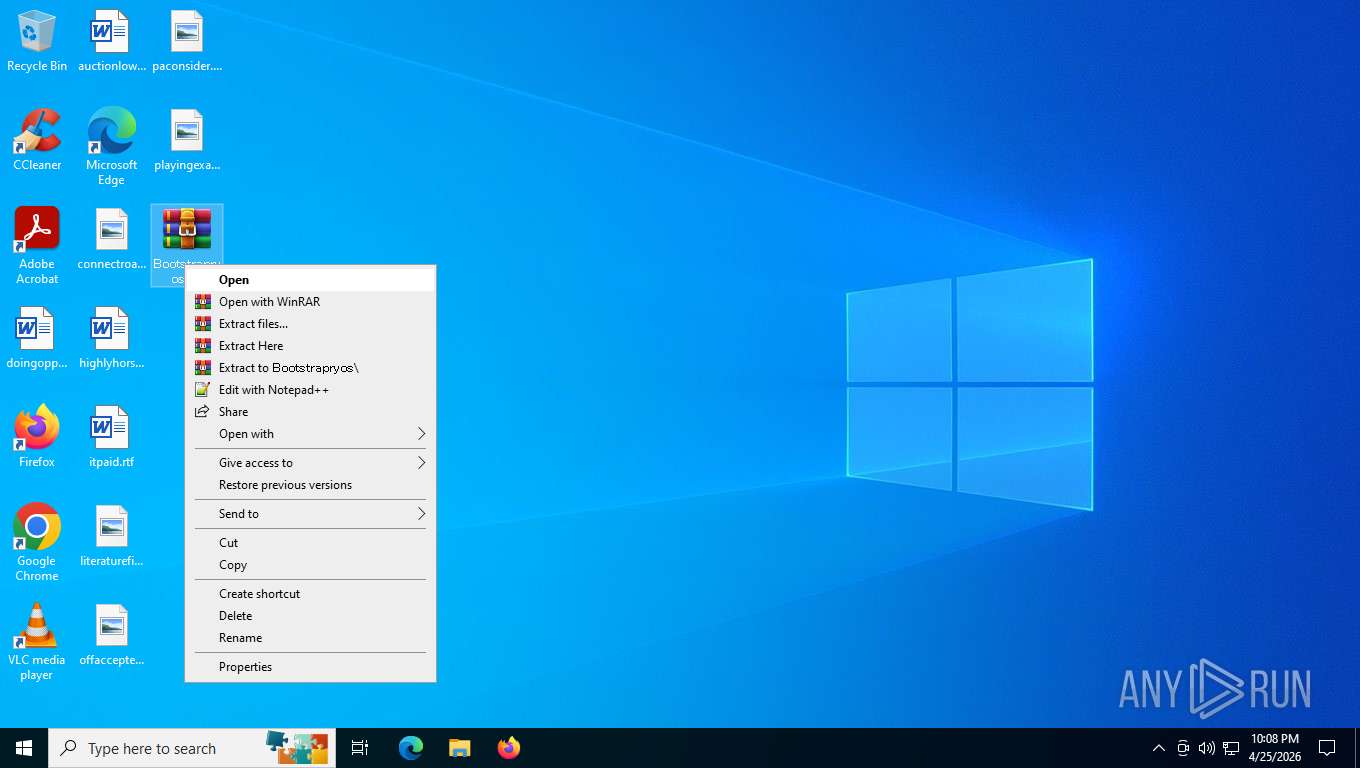Select the itpaid.rtf document icon

111,437
